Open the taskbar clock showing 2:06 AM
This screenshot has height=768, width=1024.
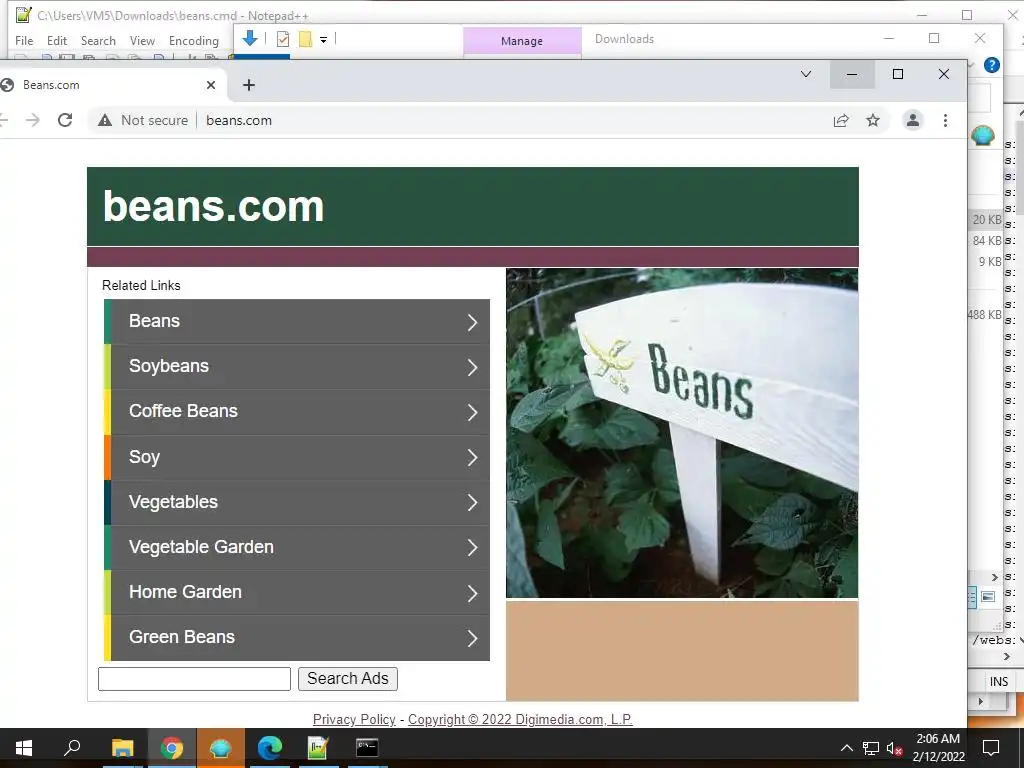coord(938,748)
